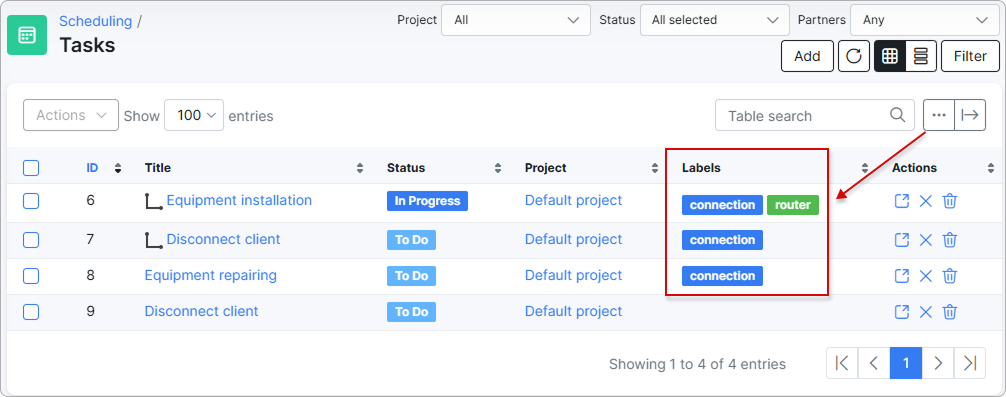Screen dimensions: 1006x397
Task: Click the X icon for task 7
Action: (925, 241)
